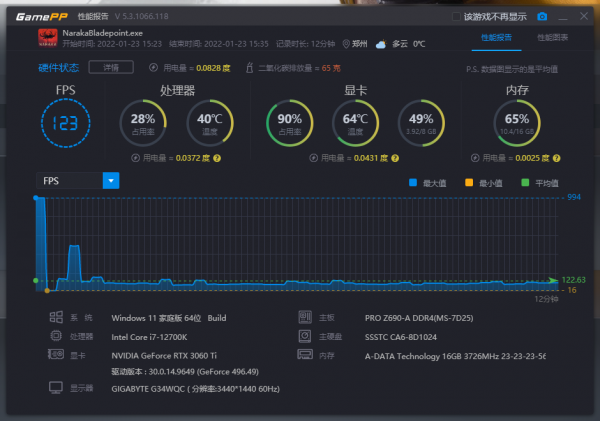Click the location pin icon by 郑州
The width and height of the screenshot is (600, 421).
coord(346,44)
